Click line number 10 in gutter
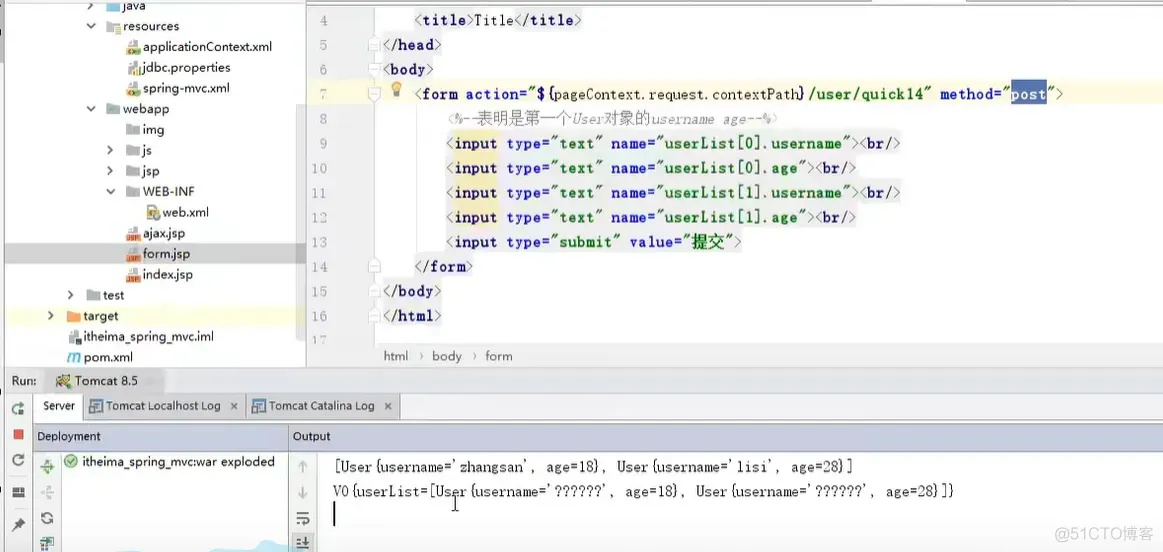Viewport: 1163px width, 552px height. 319,168
